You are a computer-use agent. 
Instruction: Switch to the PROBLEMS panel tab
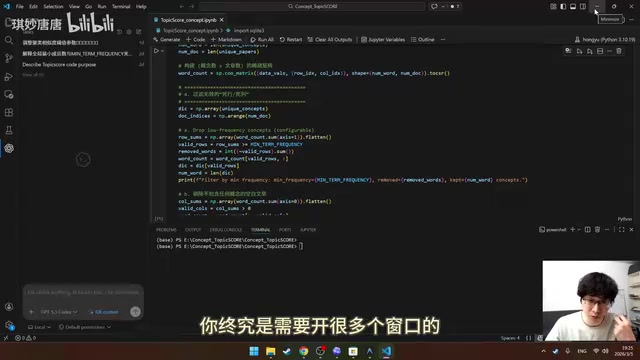(x=166, y=230)
